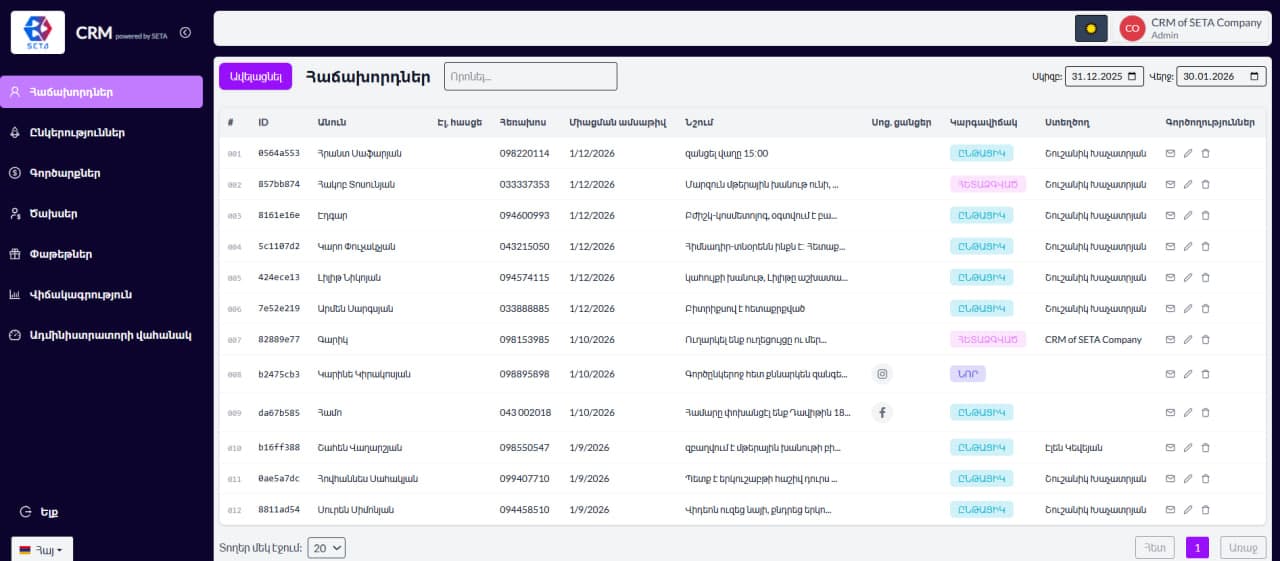Image resolution: width=1280 pixels, height=561 pixels.
Task: Click CRM of SETA Company creator cell
Action: [x=1093, y=339]
